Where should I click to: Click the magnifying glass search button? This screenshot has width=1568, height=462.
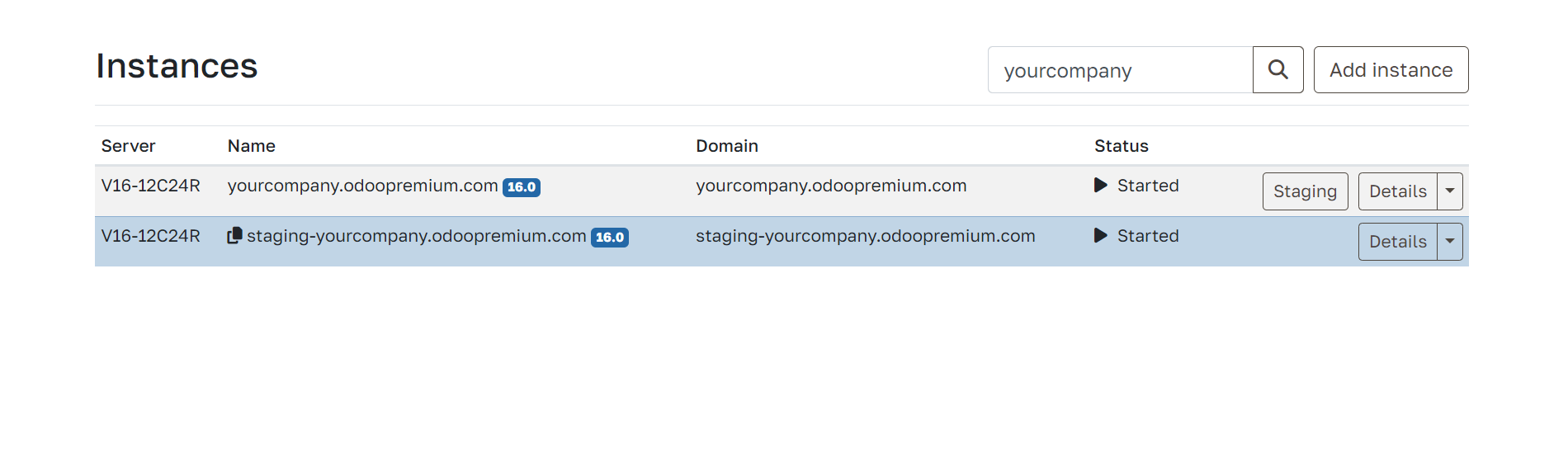coord(1278,70)
